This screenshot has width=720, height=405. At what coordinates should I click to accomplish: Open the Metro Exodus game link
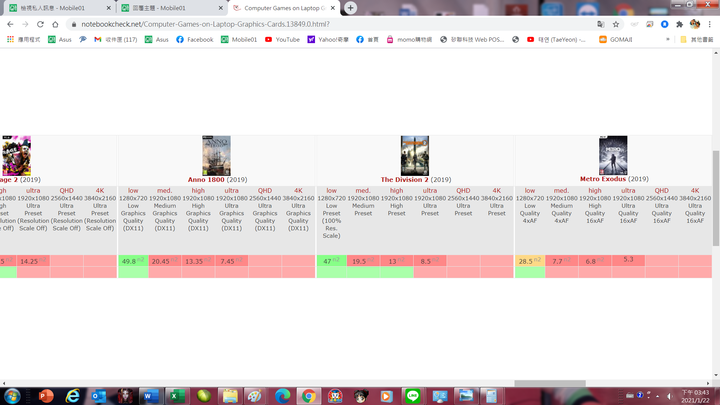602,179
